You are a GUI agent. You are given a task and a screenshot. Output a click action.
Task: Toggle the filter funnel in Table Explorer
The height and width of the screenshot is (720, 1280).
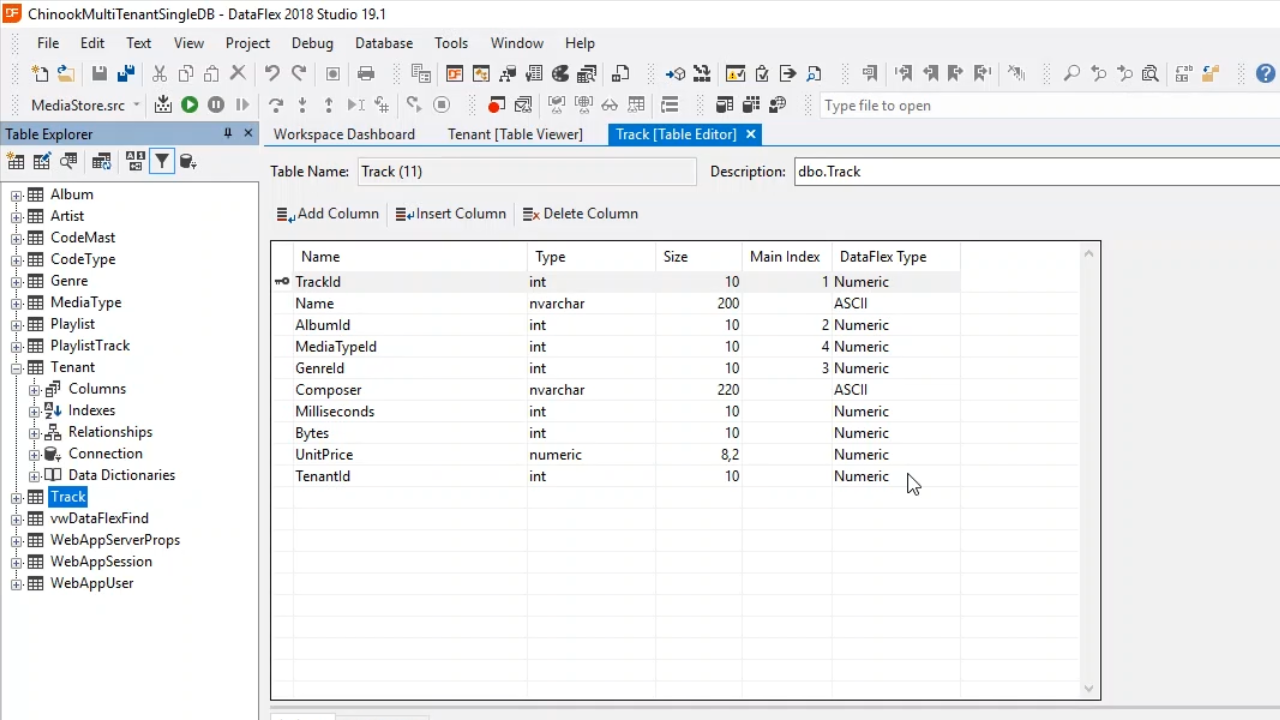(x=161, y=162)
